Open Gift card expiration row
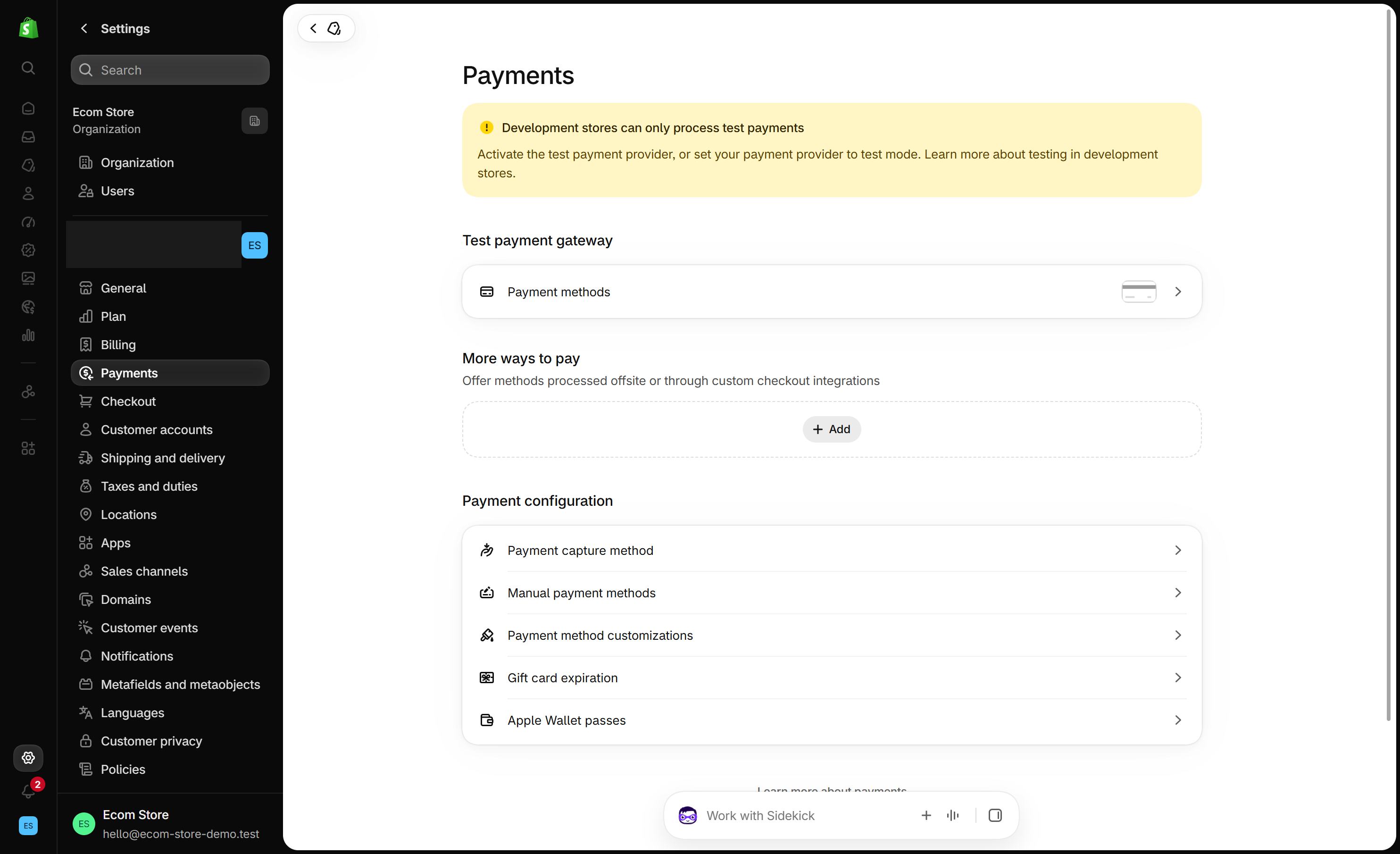1400x854 pixels. [x=832, y=677]
